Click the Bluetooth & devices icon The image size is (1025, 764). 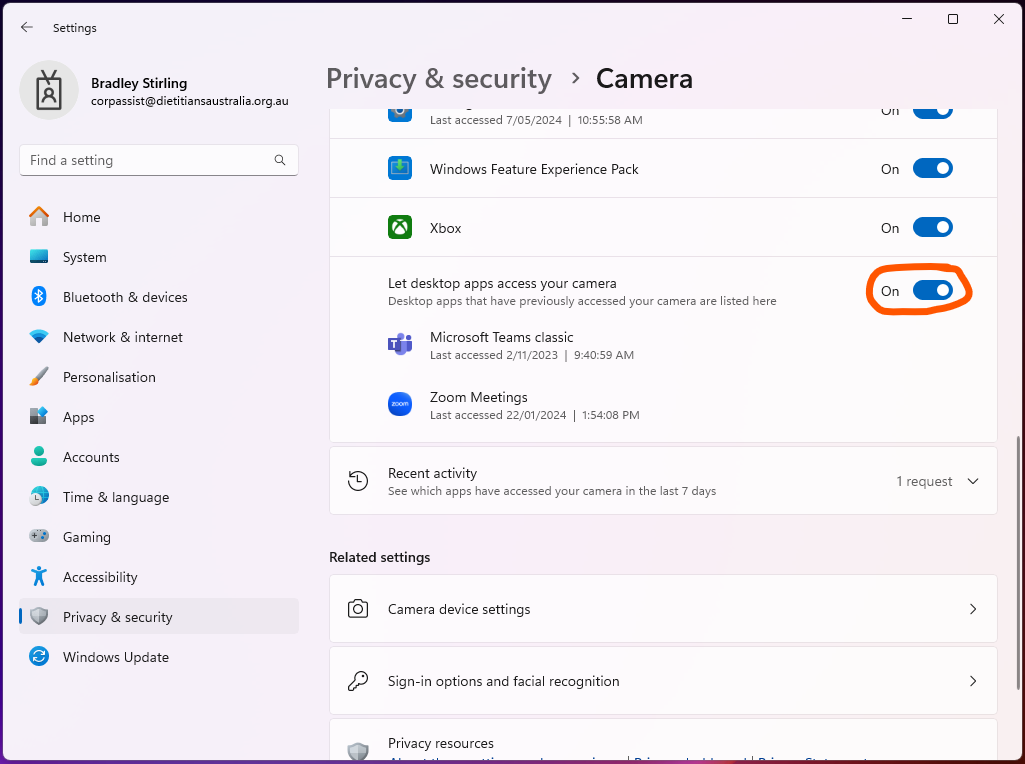point(38,297)
